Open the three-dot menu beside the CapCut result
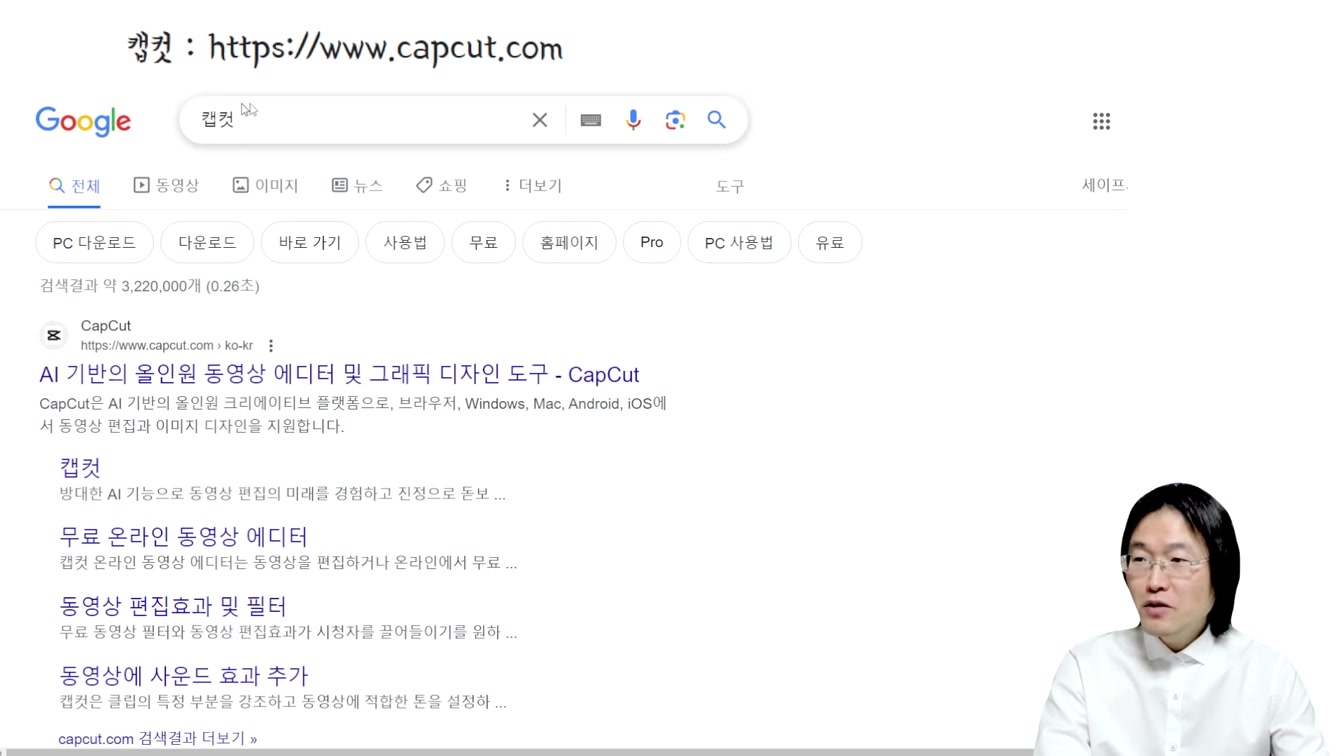 click(x=271, y=346)
